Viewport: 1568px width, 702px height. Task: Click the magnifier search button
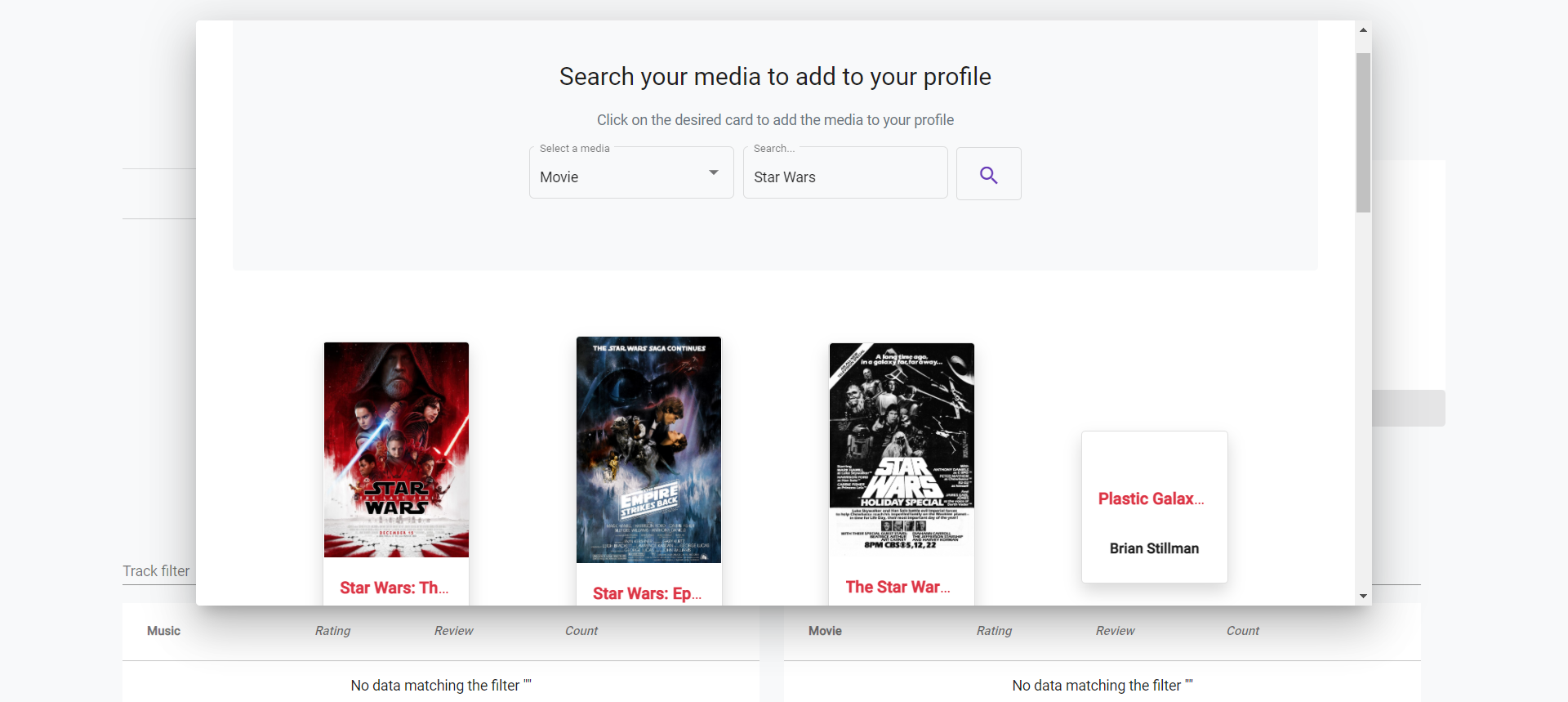click(x=988, y=174)
